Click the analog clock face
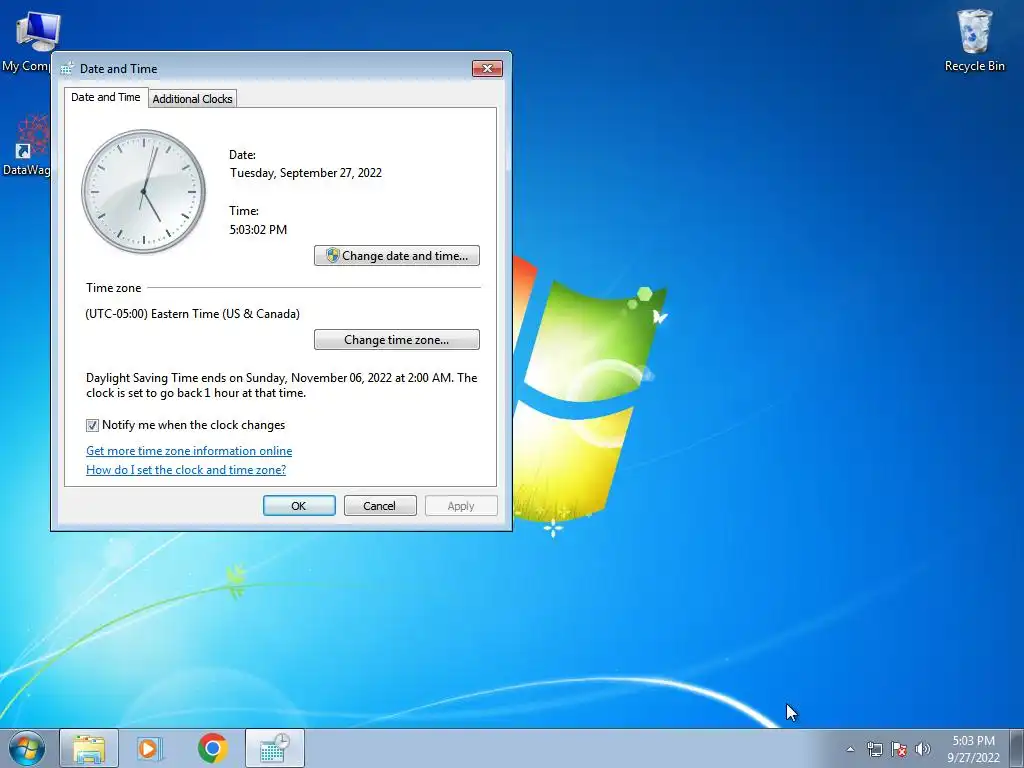This screenshot has width=1024, height=768. coord(144,191)
